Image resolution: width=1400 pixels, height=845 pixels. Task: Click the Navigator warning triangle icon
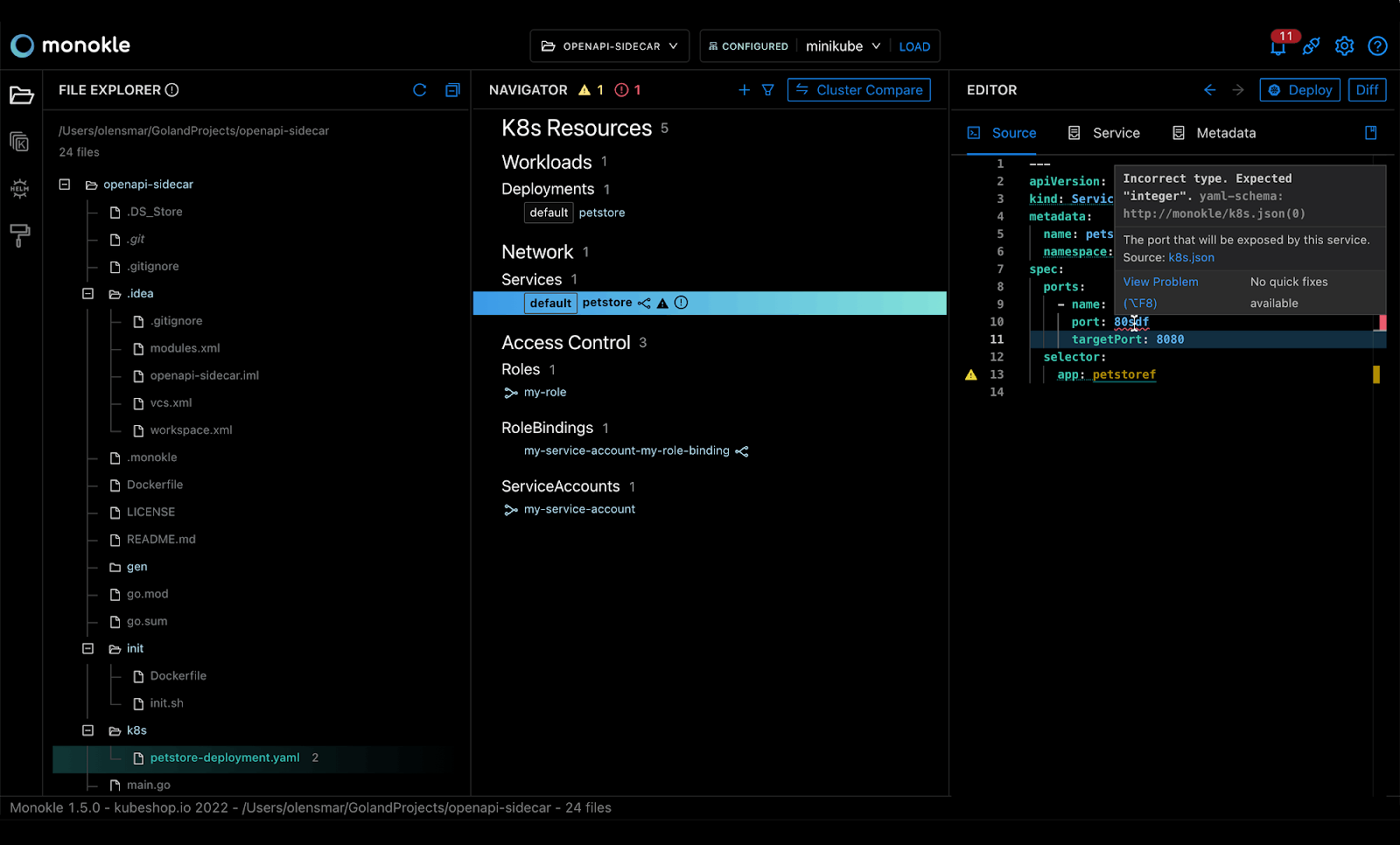click(584, 90)
